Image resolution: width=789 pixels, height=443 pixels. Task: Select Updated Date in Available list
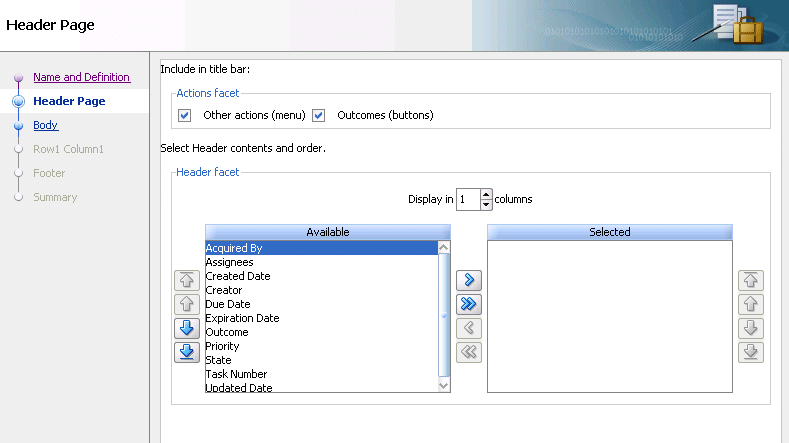click(x=322, y=387)
